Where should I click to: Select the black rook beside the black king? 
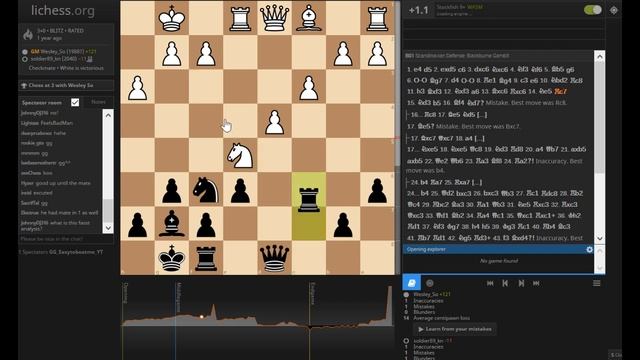206,258
